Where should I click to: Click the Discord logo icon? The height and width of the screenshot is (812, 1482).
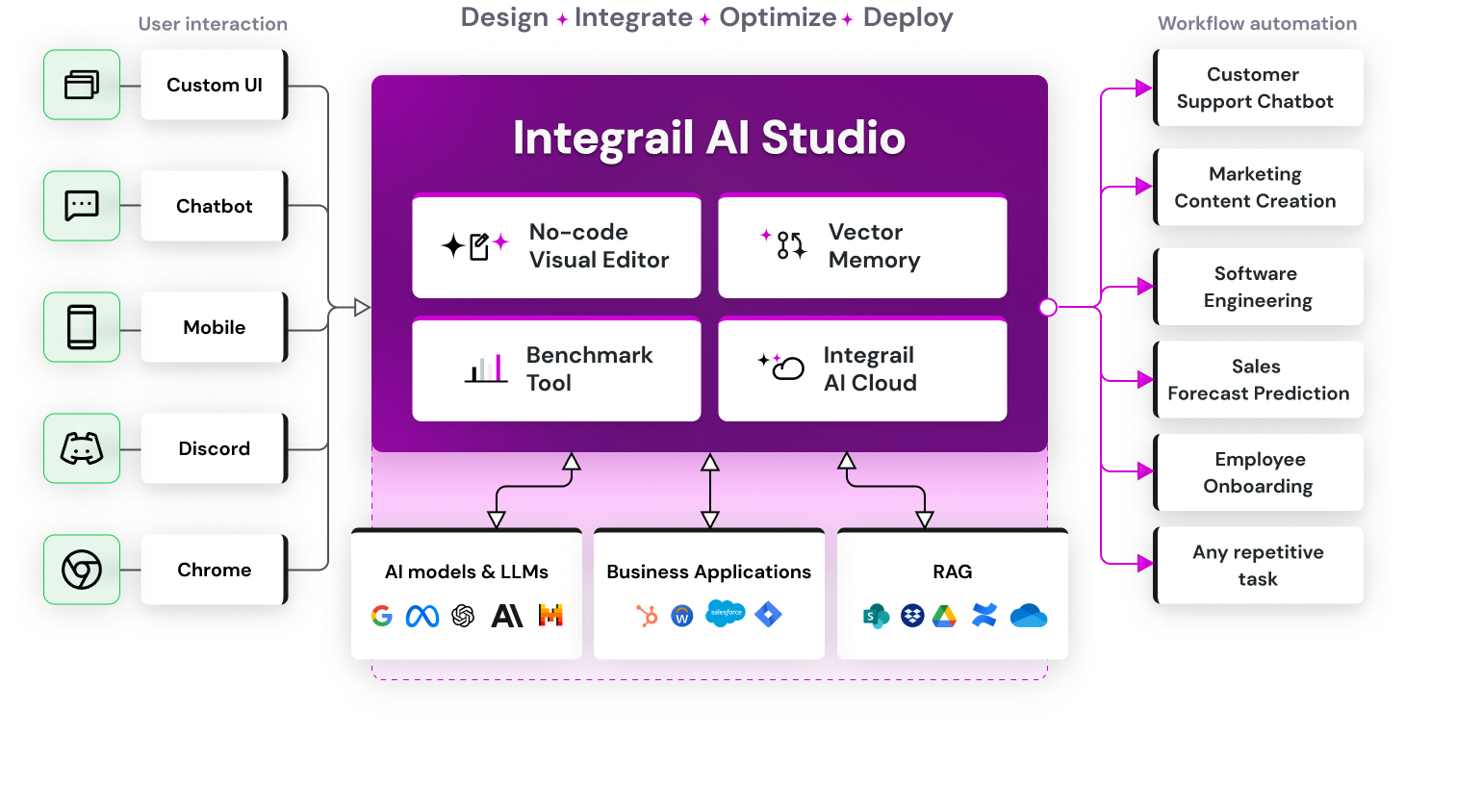[x=82, y=448]
